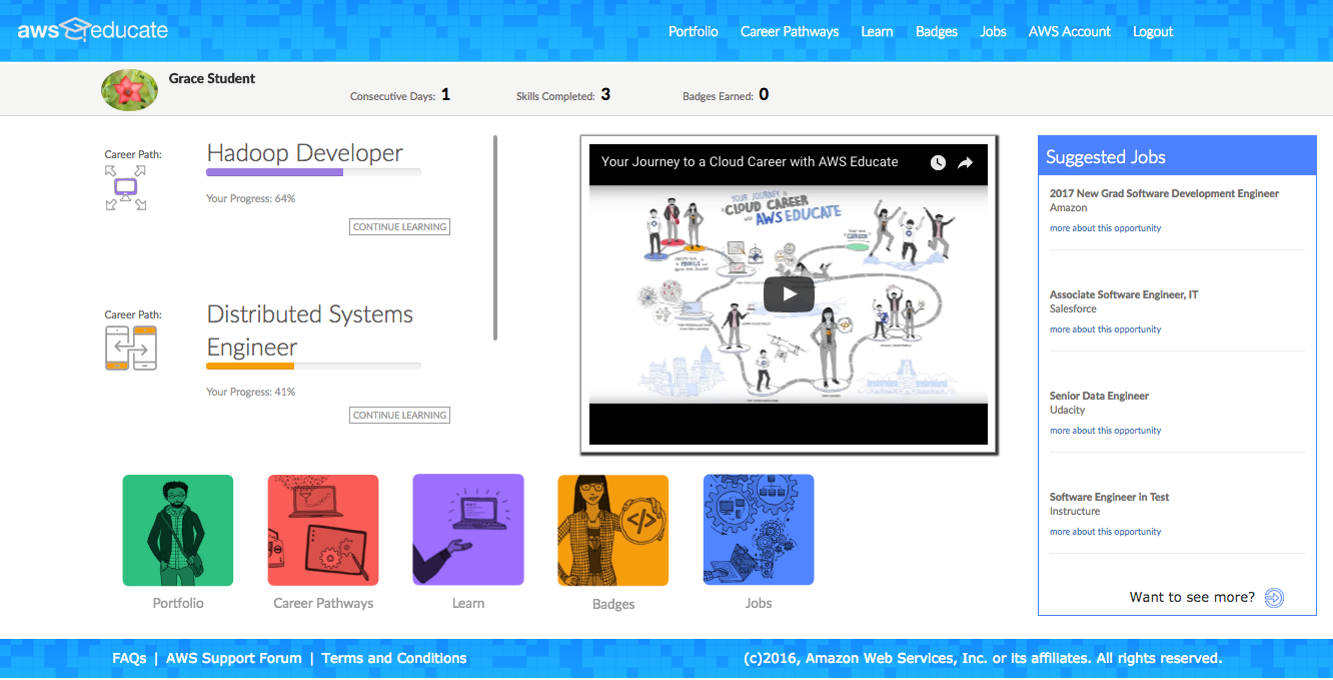Viewport: 1333px width, 680px height.
Task: Open the blue Jobs tile
Action: point(758,530)
